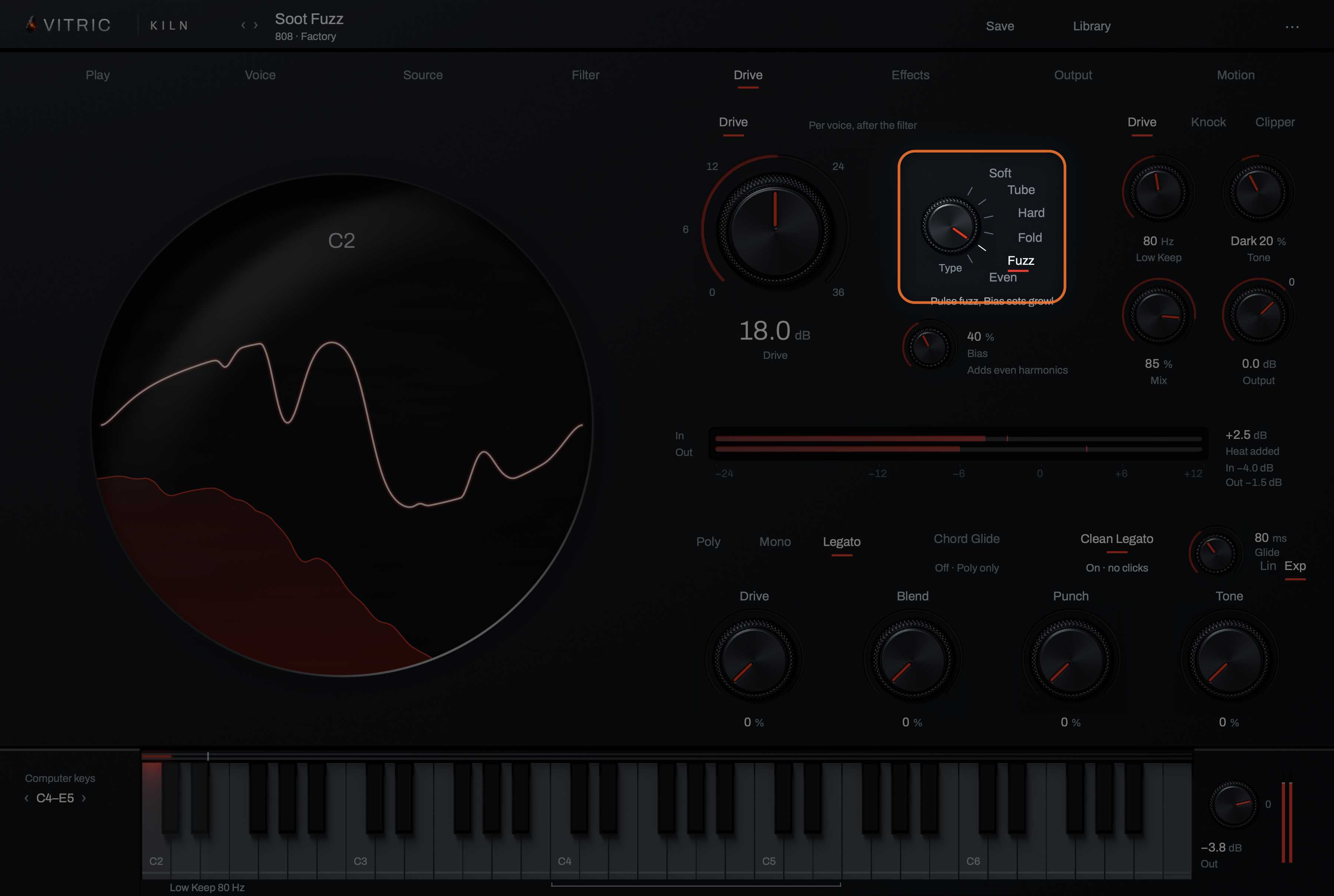Switch to the Effects tab
Viewport: 1334px width, 896px height.
[x=910, y=75]
